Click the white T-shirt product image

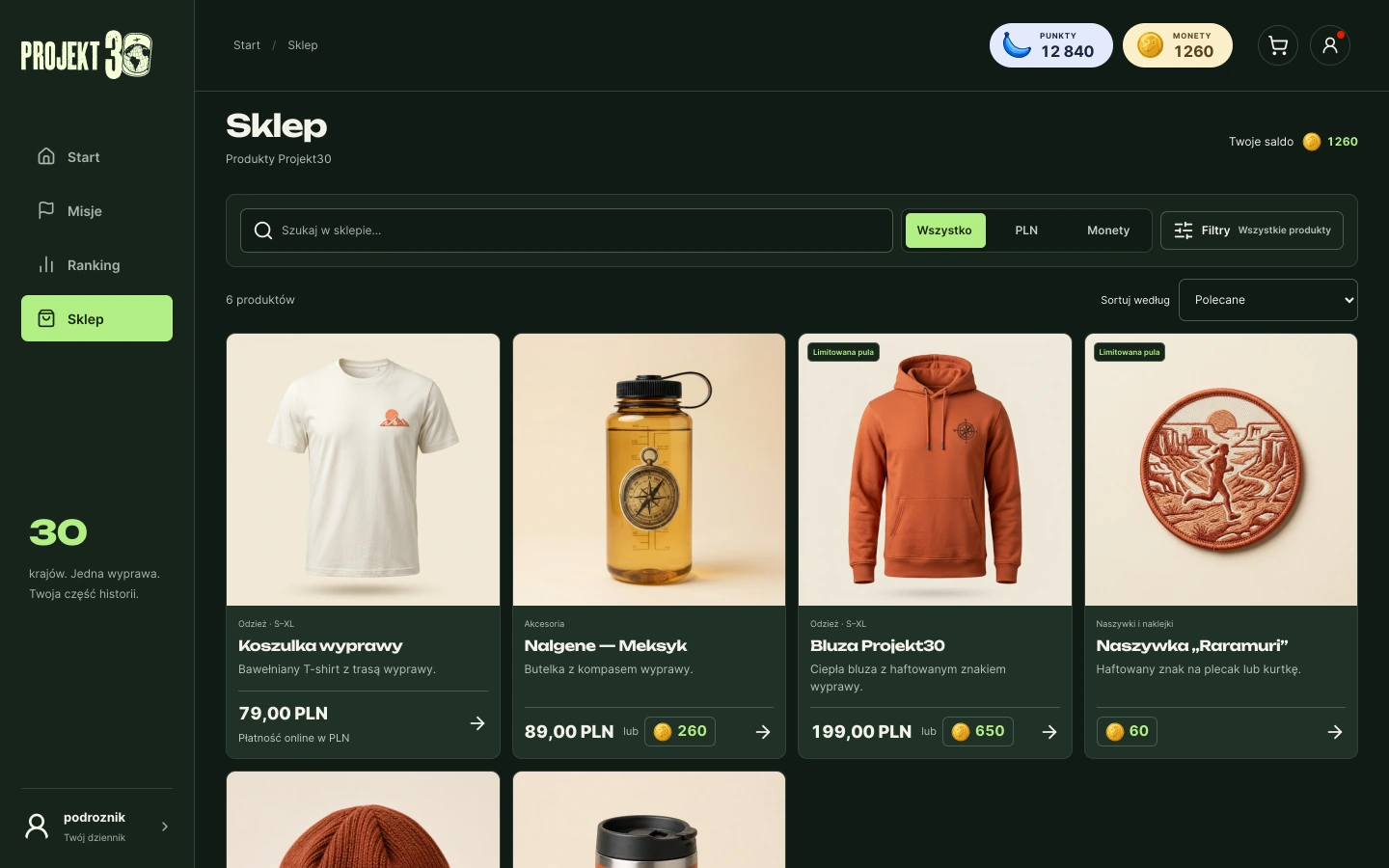pyautogui.click(x=363, y=470)
